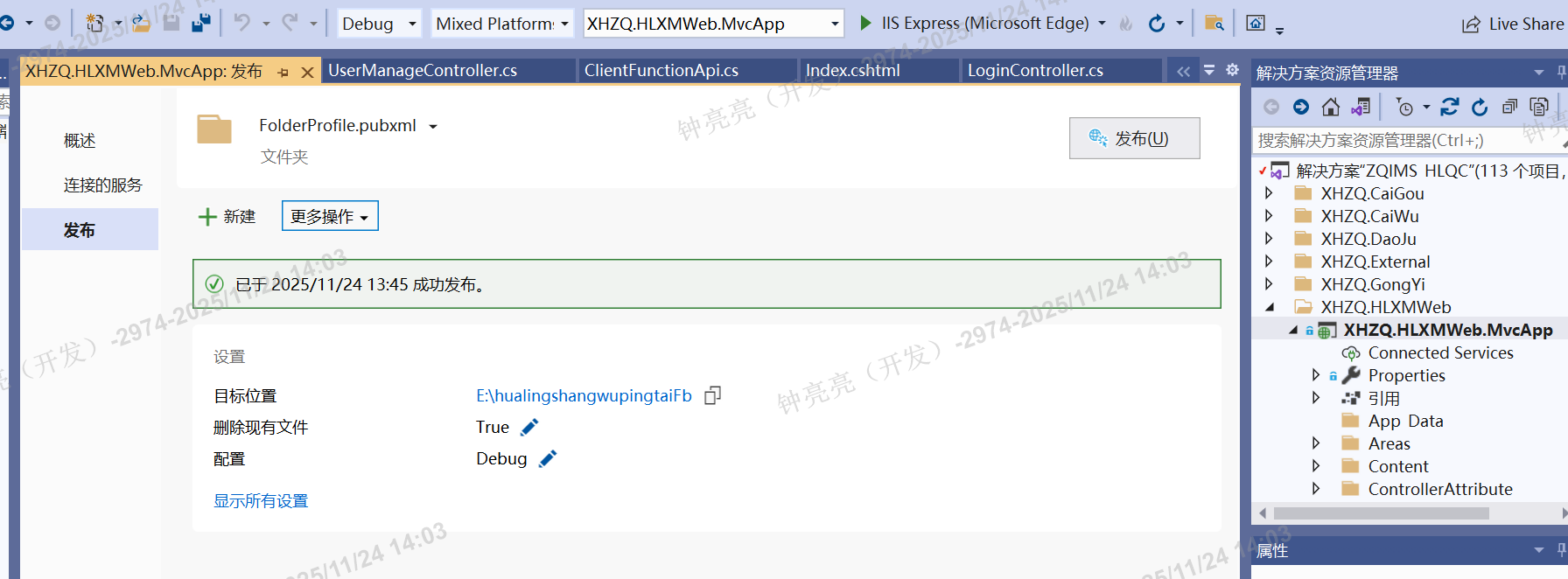This screenshot has height=579, width=1568.
Task: Open the startup project XHZQ.HLXMWeb.MvcApp dropdown
Action: point(713,24)
